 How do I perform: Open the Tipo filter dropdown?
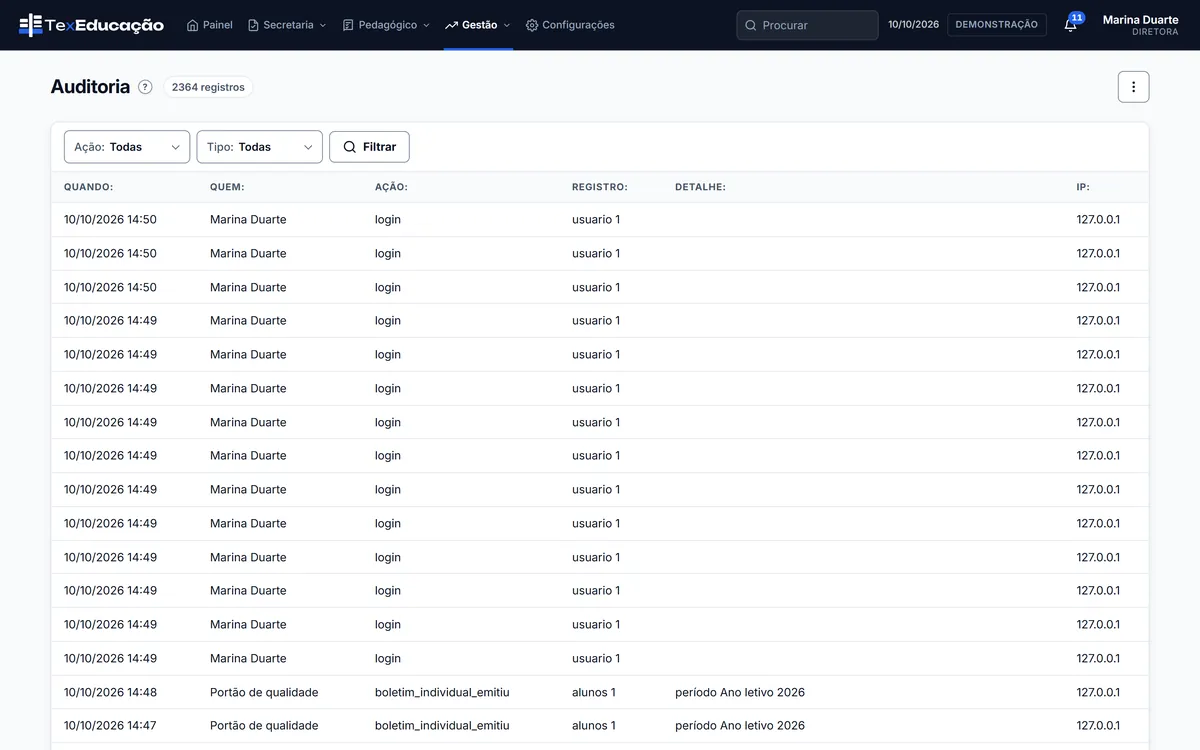[260, 147]
